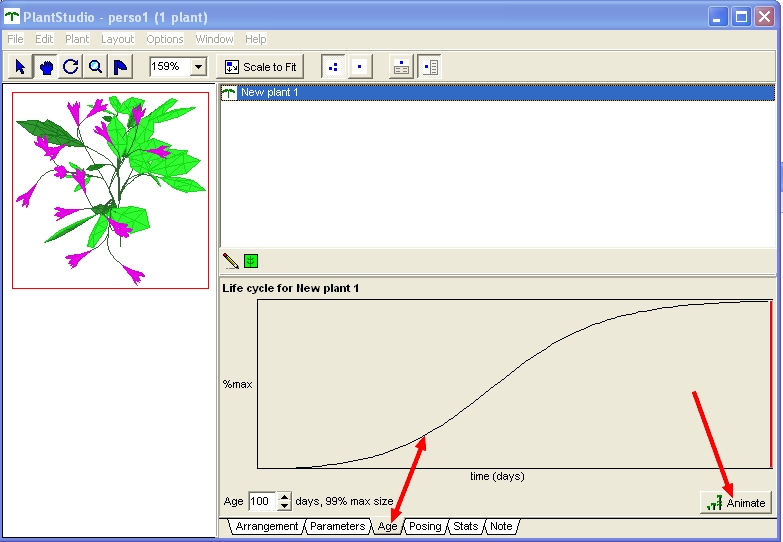This screenshot has width=783, height=542.
Task: Click the 159% zoom field
Action: click(170, 66)
